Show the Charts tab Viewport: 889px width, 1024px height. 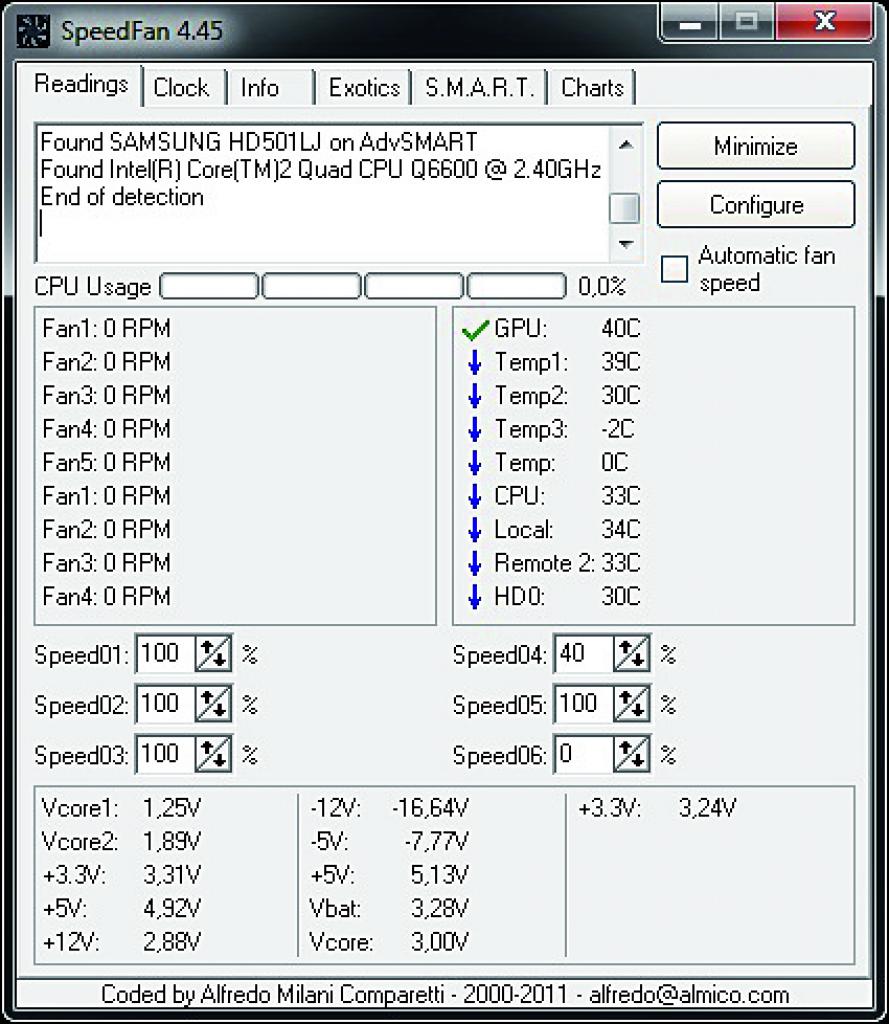point(592,88)
